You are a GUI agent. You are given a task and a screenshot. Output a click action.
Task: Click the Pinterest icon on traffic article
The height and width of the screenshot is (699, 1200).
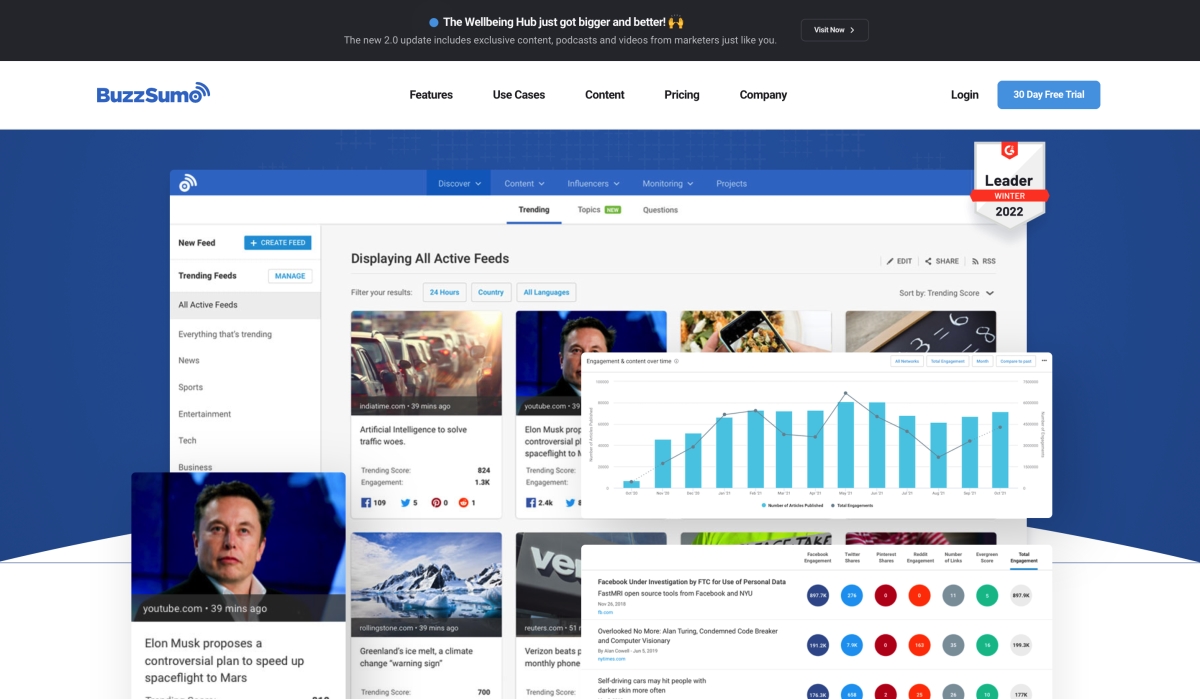coord(436,502)
